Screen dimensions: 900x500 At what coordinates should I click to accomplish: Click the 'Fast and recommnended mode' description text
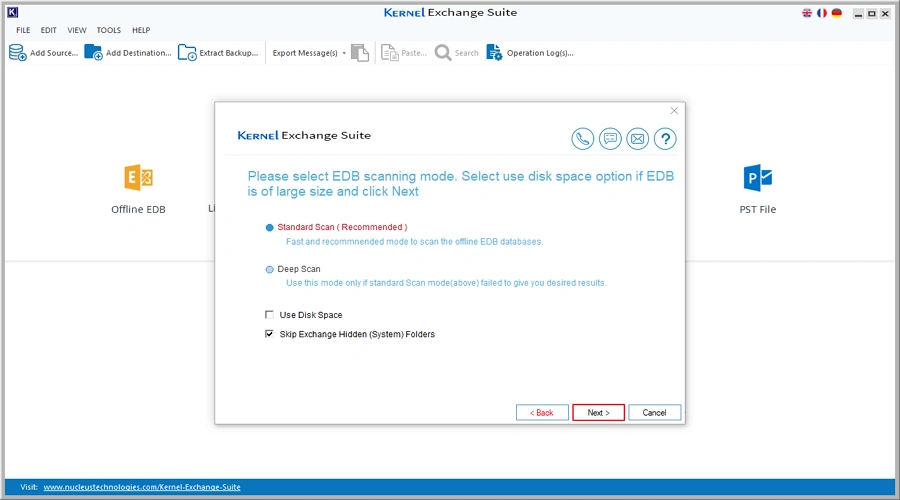coord(414,242)
